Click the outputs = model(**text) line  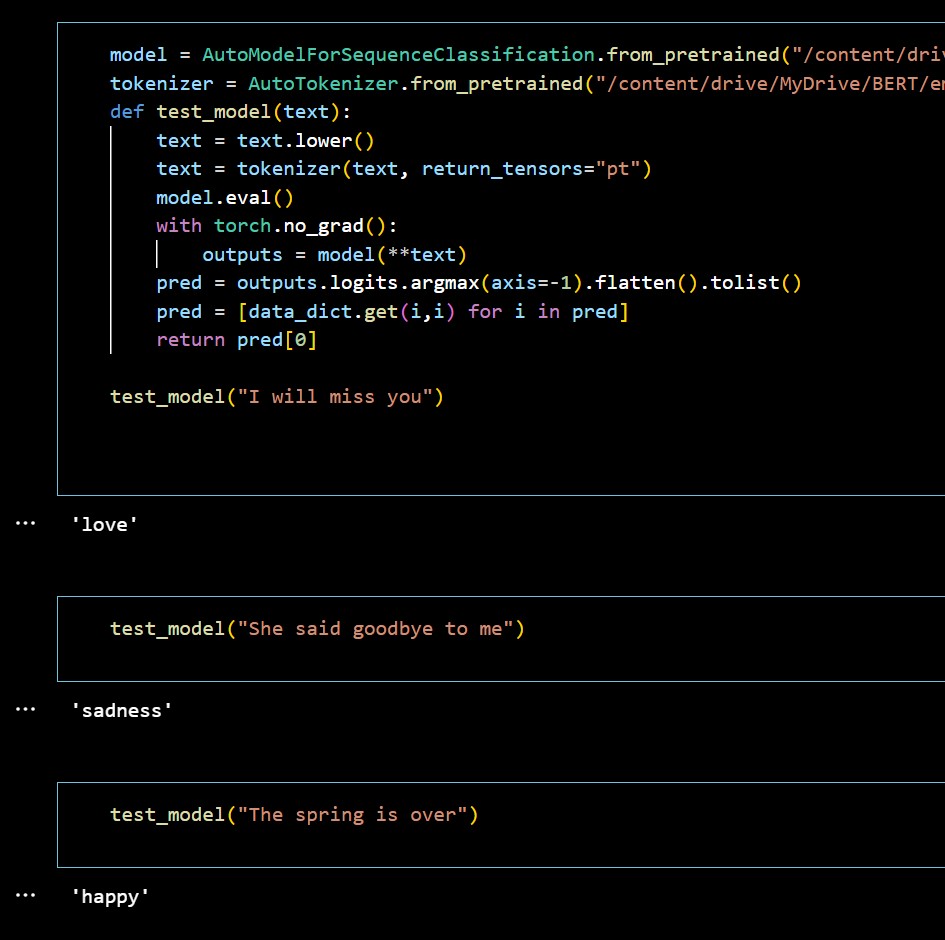(x=335, y=255)
